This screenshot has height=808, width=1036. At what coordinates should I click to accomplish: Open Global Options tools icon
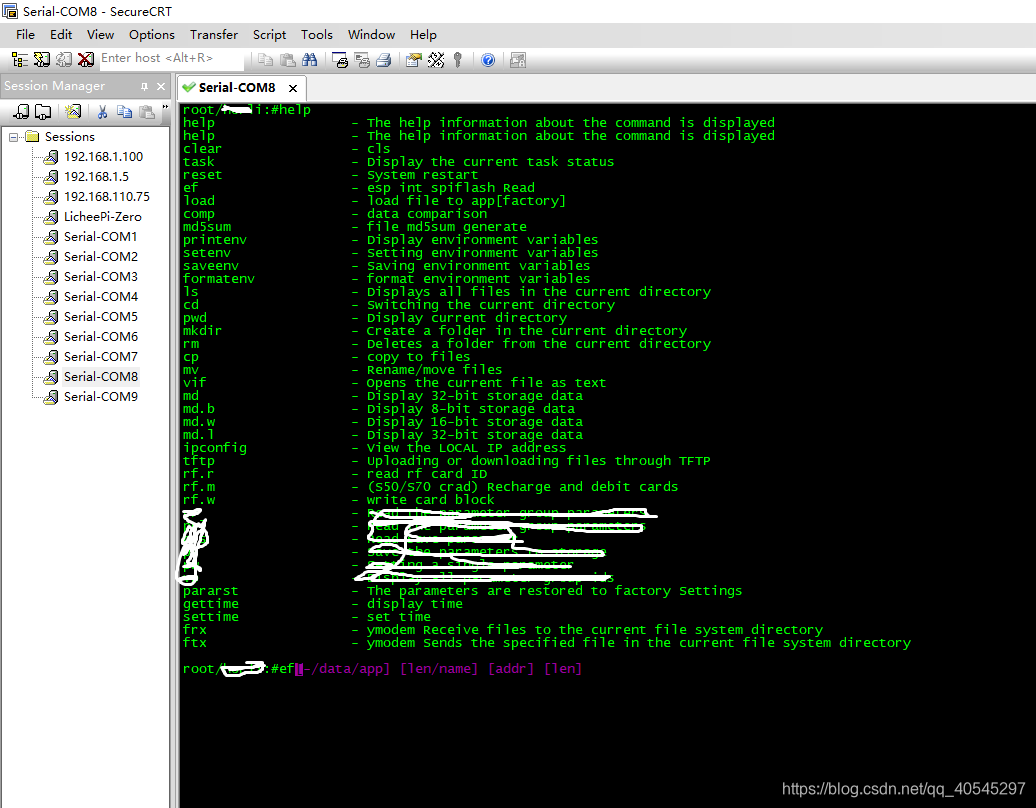436,60
